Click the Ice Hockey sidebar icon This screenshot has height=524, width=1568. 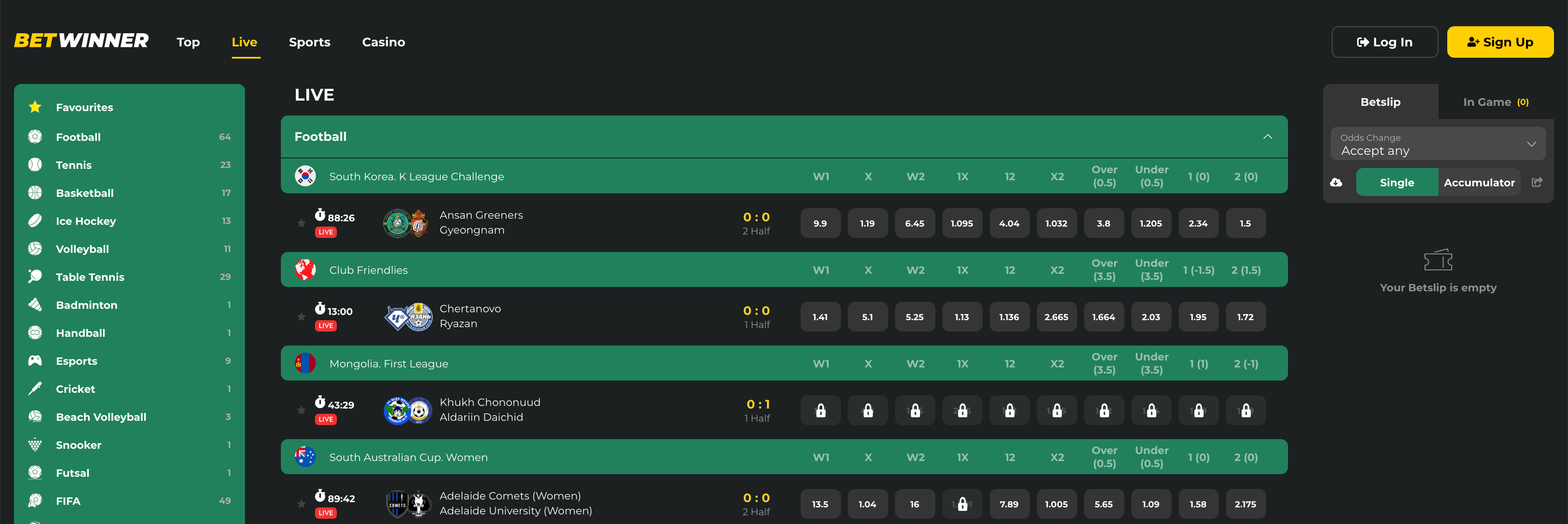35,220
